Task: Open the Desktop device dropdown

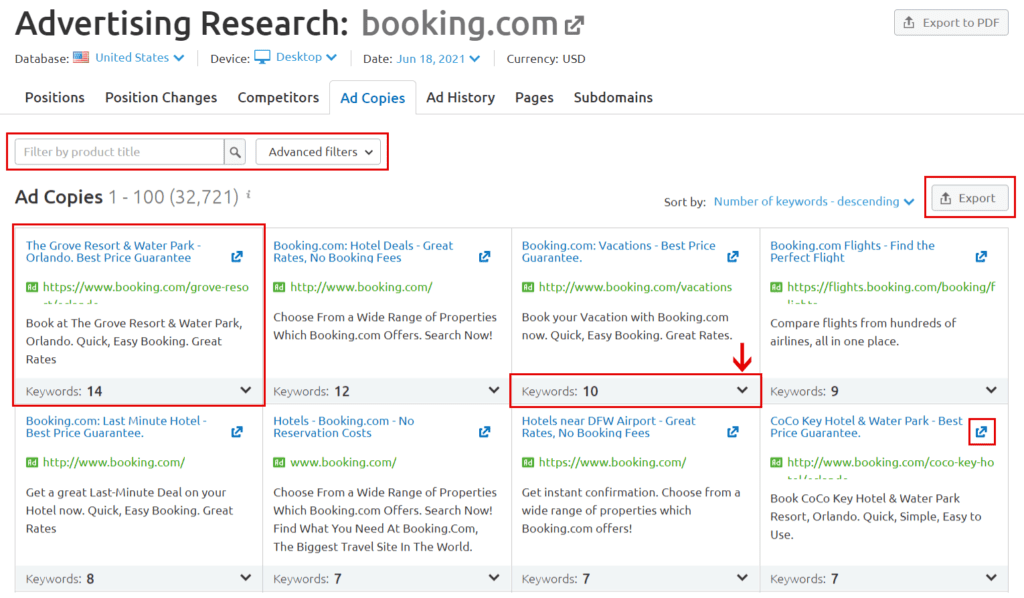Action: (x=306, y=57)
